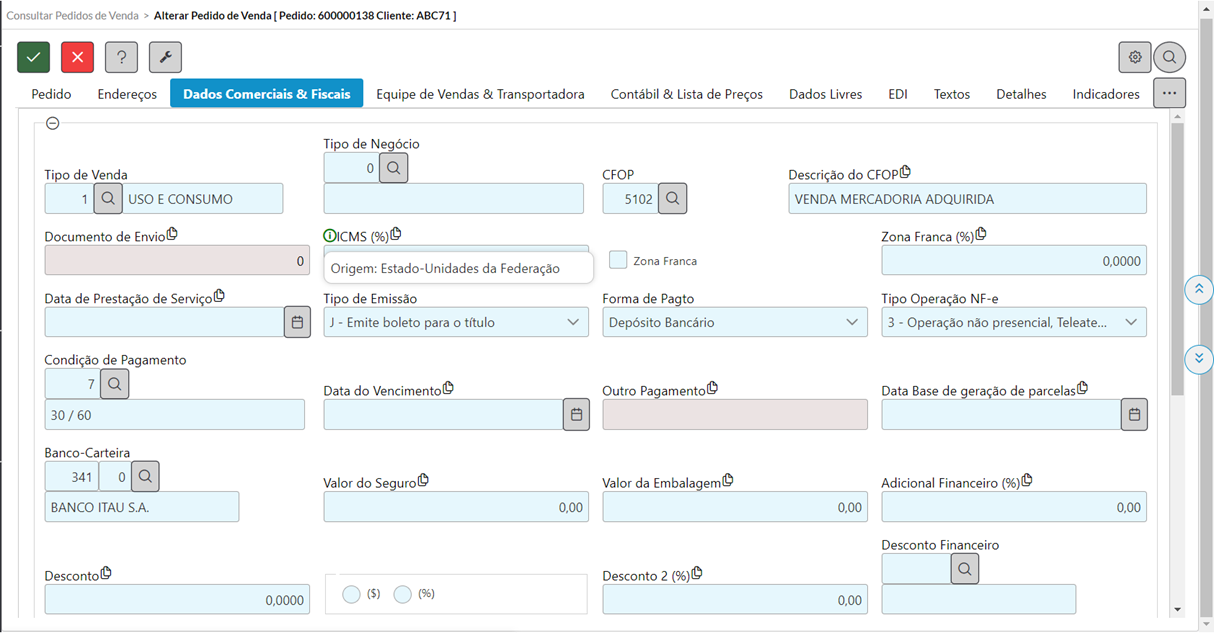Select the Dados Comerciais & Fiscais tab

click(x=267, y=94)
